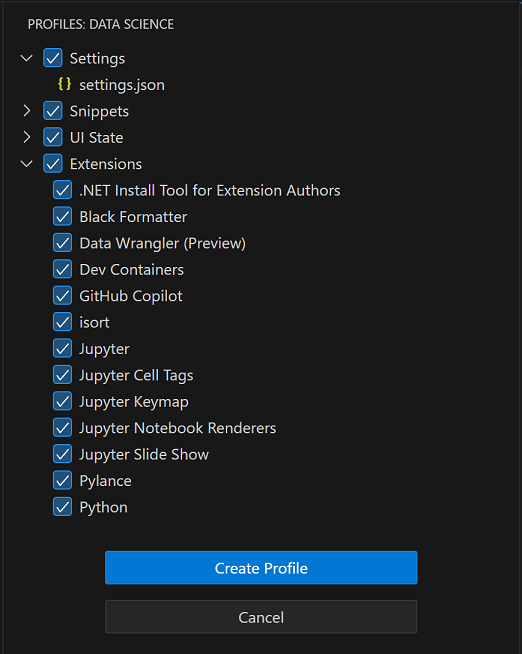
Task: Collapse the Extensions tree node
Action: (x=27, y=164)
